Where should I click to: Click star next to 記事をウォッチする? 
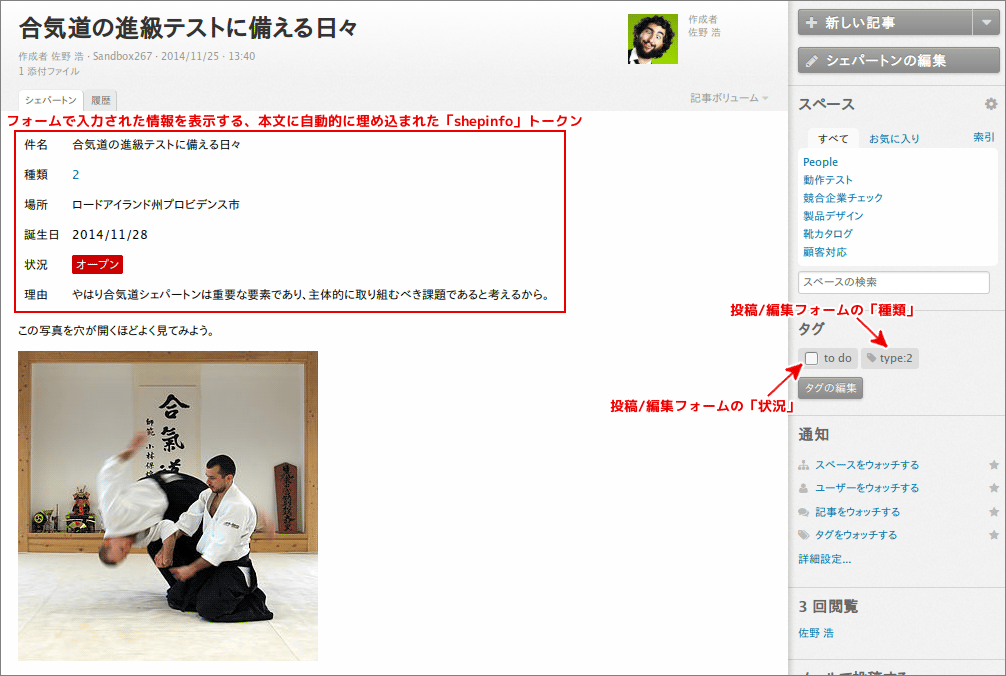click(993, 512)
